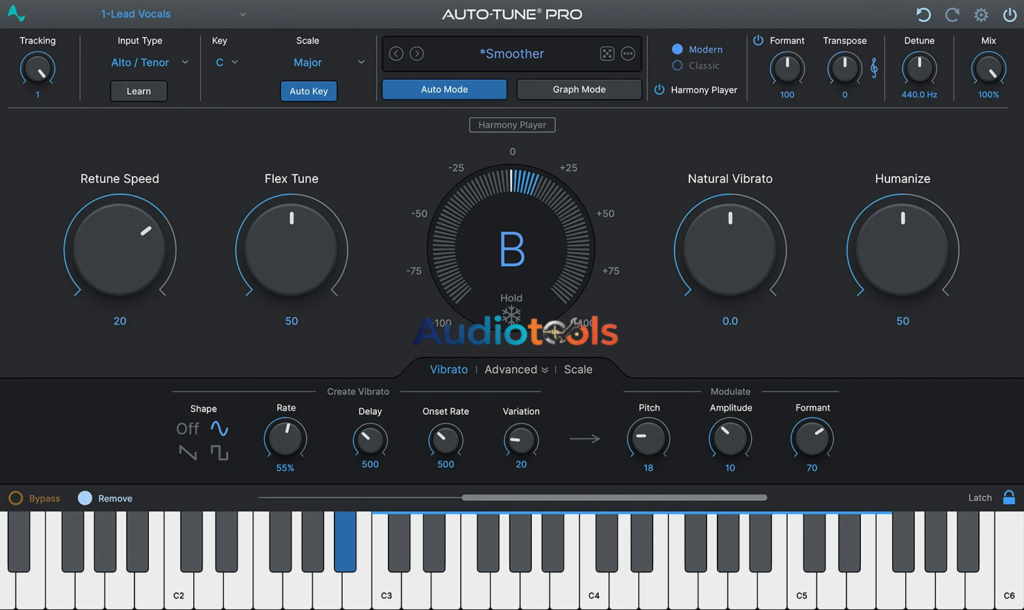Click the Learn button

tap(138, 90)
